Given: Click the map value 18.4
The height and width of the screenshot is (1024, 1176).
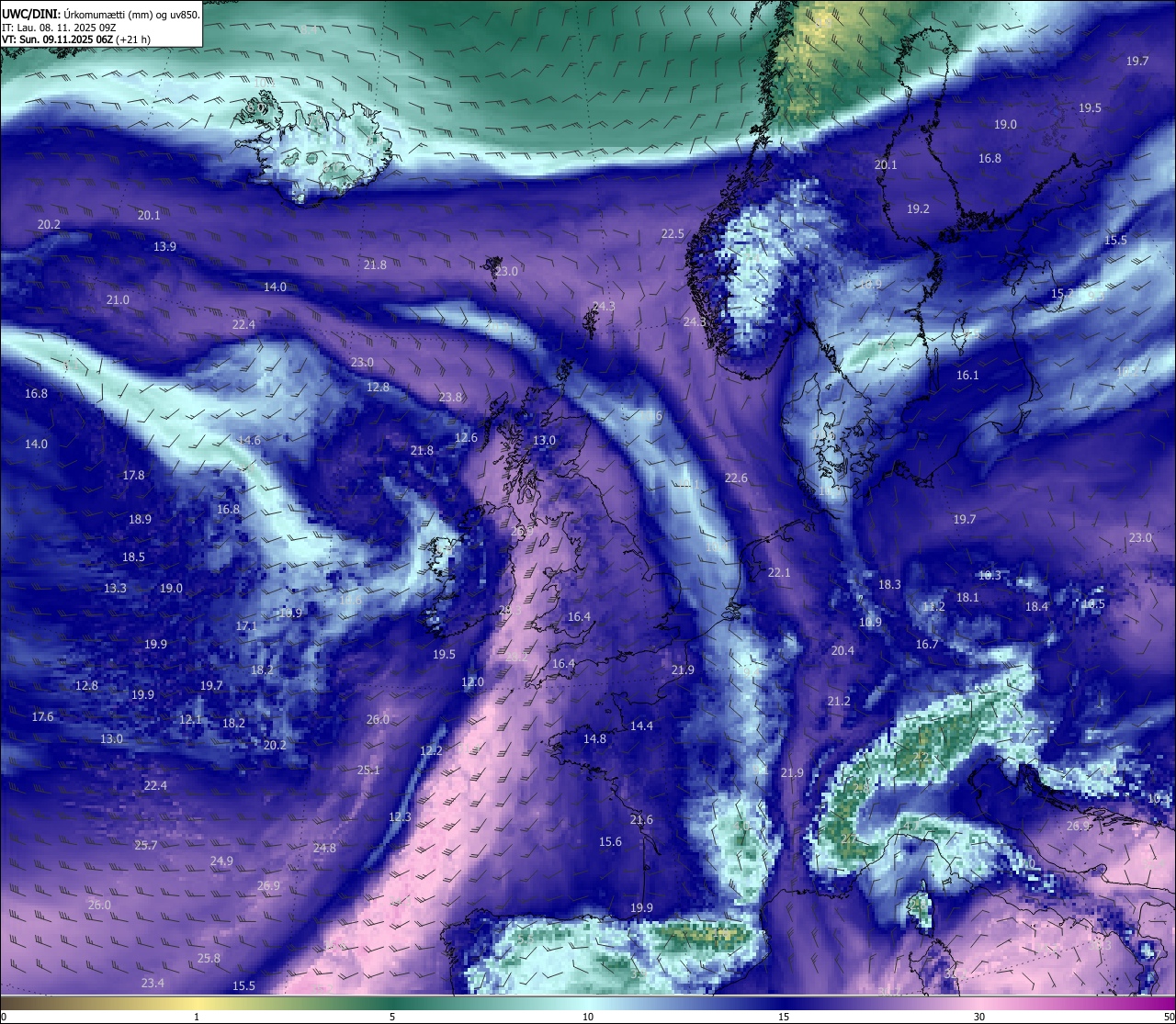Looking at the screenshot, I should tap(1036, 606).
